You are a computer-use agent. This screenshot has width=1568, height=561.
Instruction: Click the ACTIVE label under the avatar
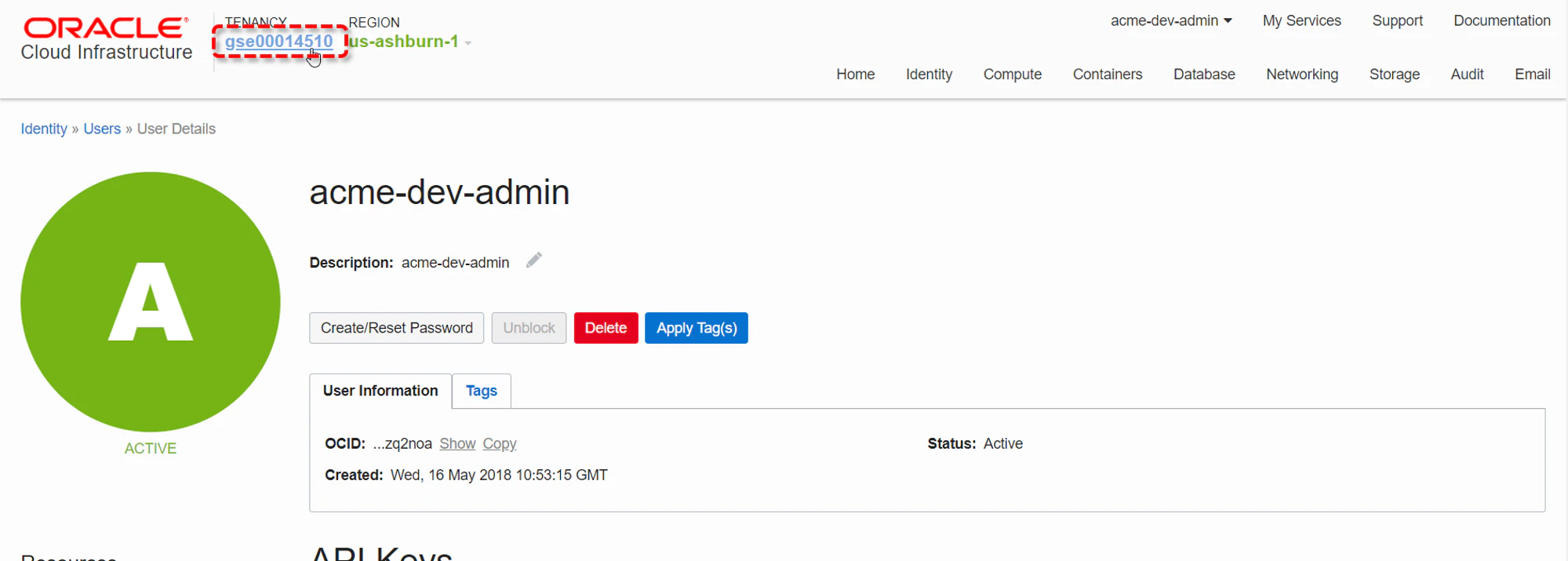click(151, 449)
